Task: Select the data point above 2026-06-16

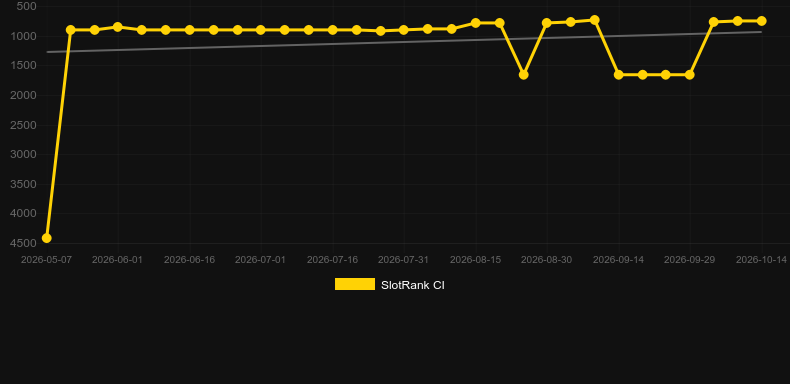Action: [x=189, y=30]
